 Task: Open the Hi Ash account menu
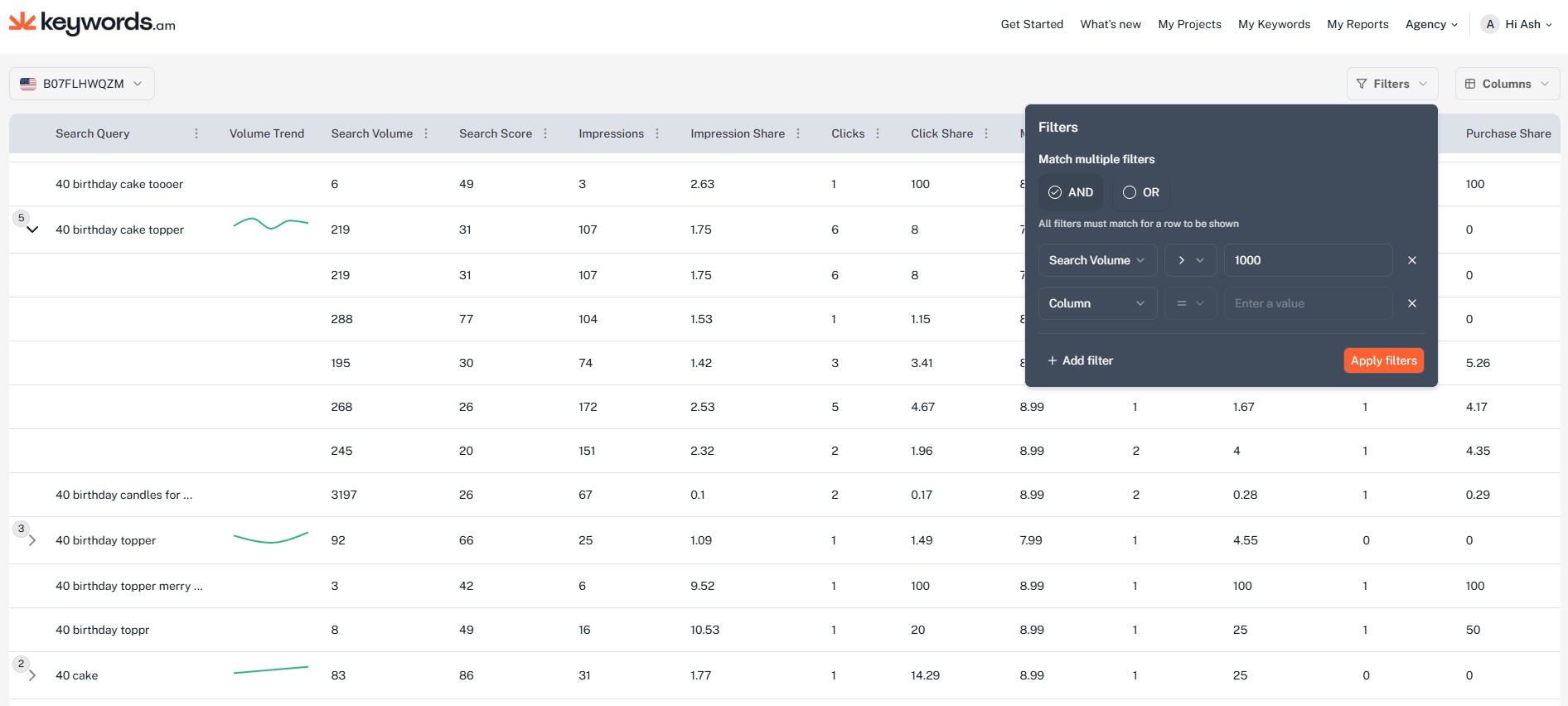click(x=1528, y=24)
